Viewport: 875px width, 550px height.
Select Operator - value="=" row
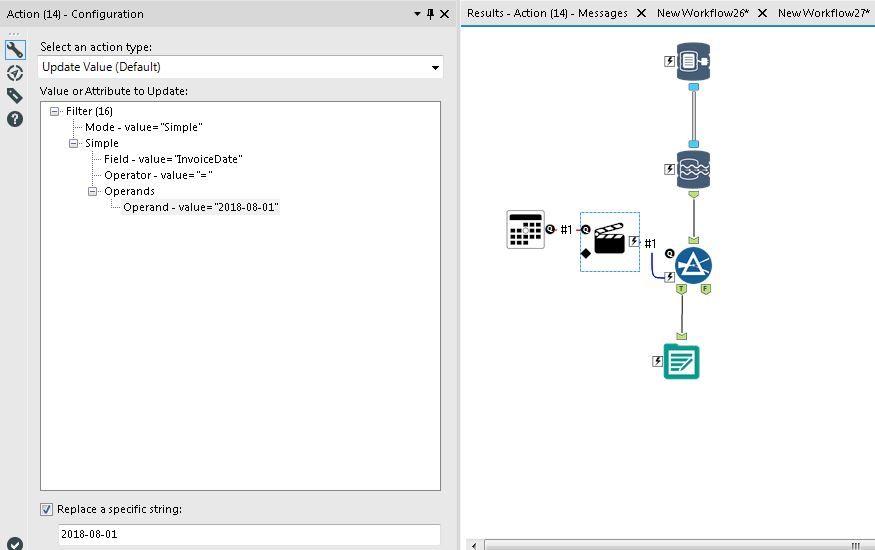pos(158,175)
